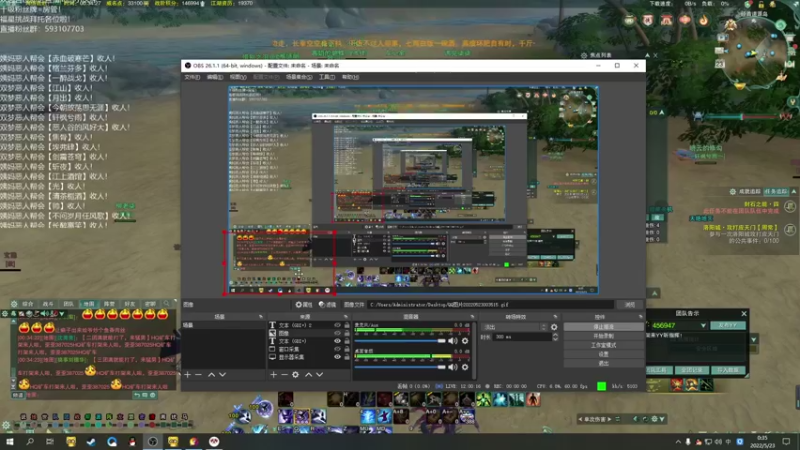Switch game chat to 好友 tab

coord(130,304)
